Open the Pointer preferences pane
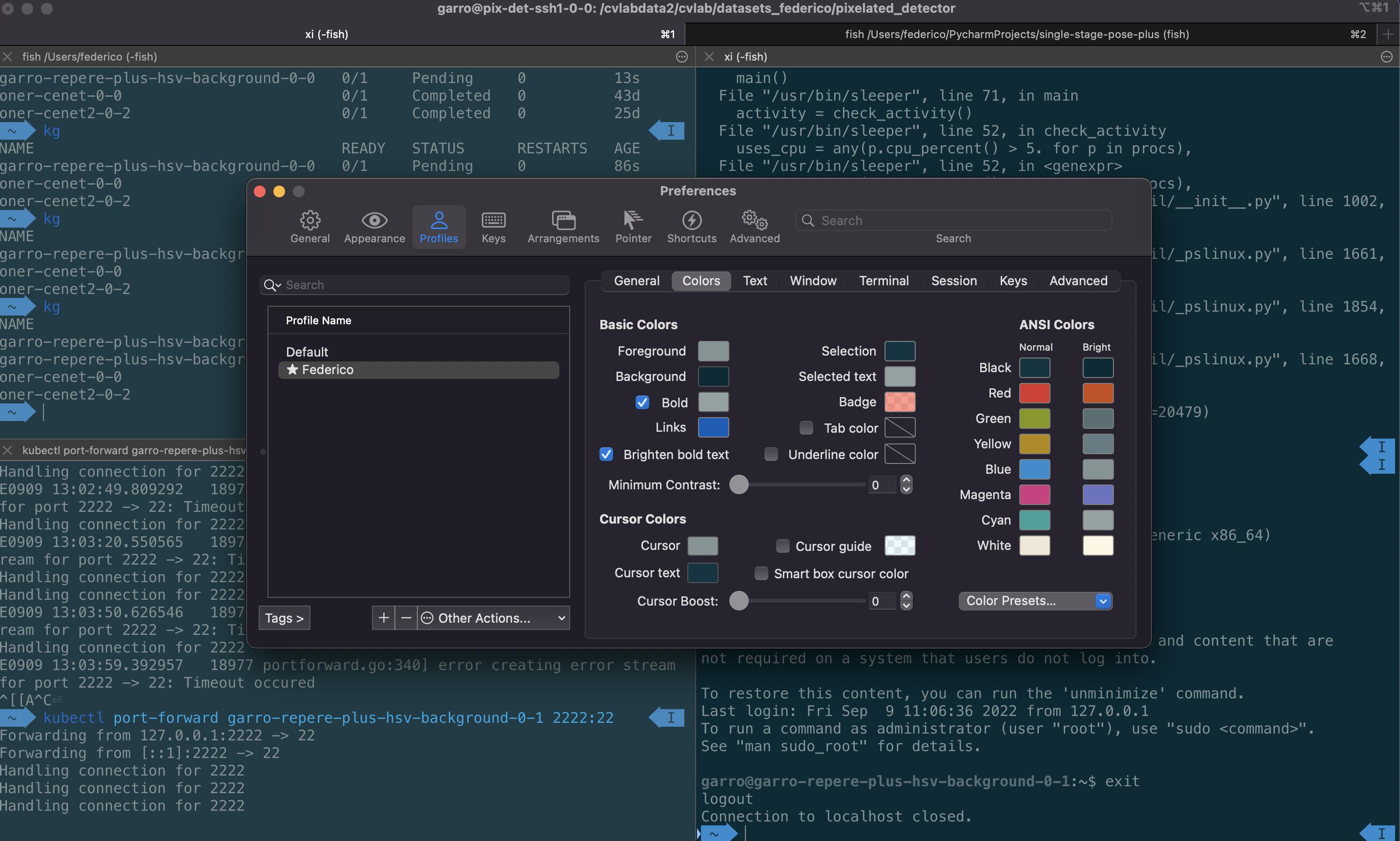The width and height of the screenshot is (1400, 841). coord(633,226)
